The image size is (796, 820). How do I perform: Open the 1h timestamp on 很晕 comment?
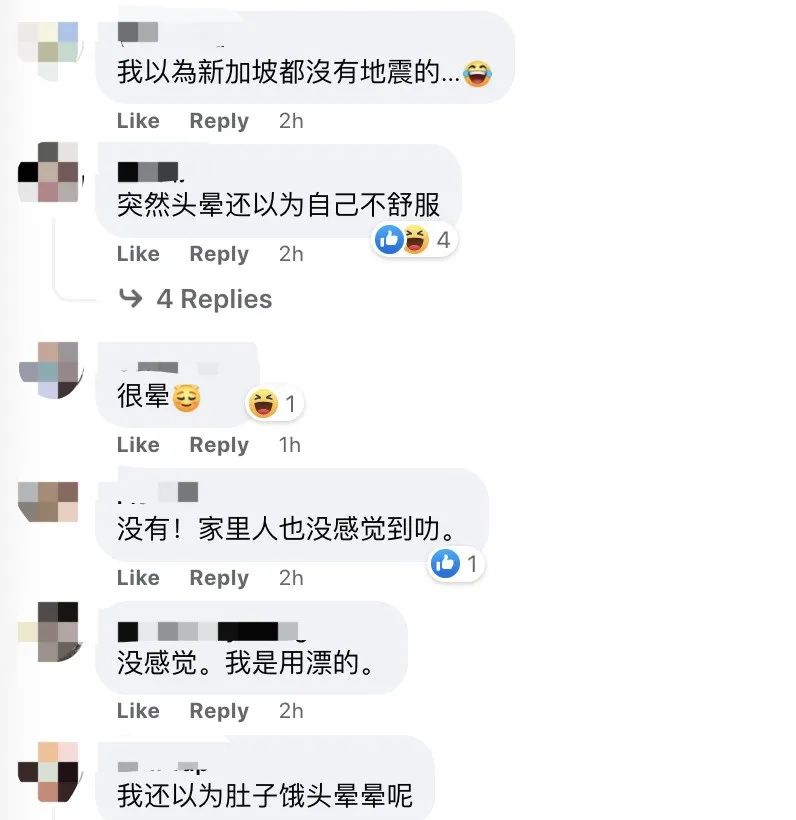pos(290,445)
